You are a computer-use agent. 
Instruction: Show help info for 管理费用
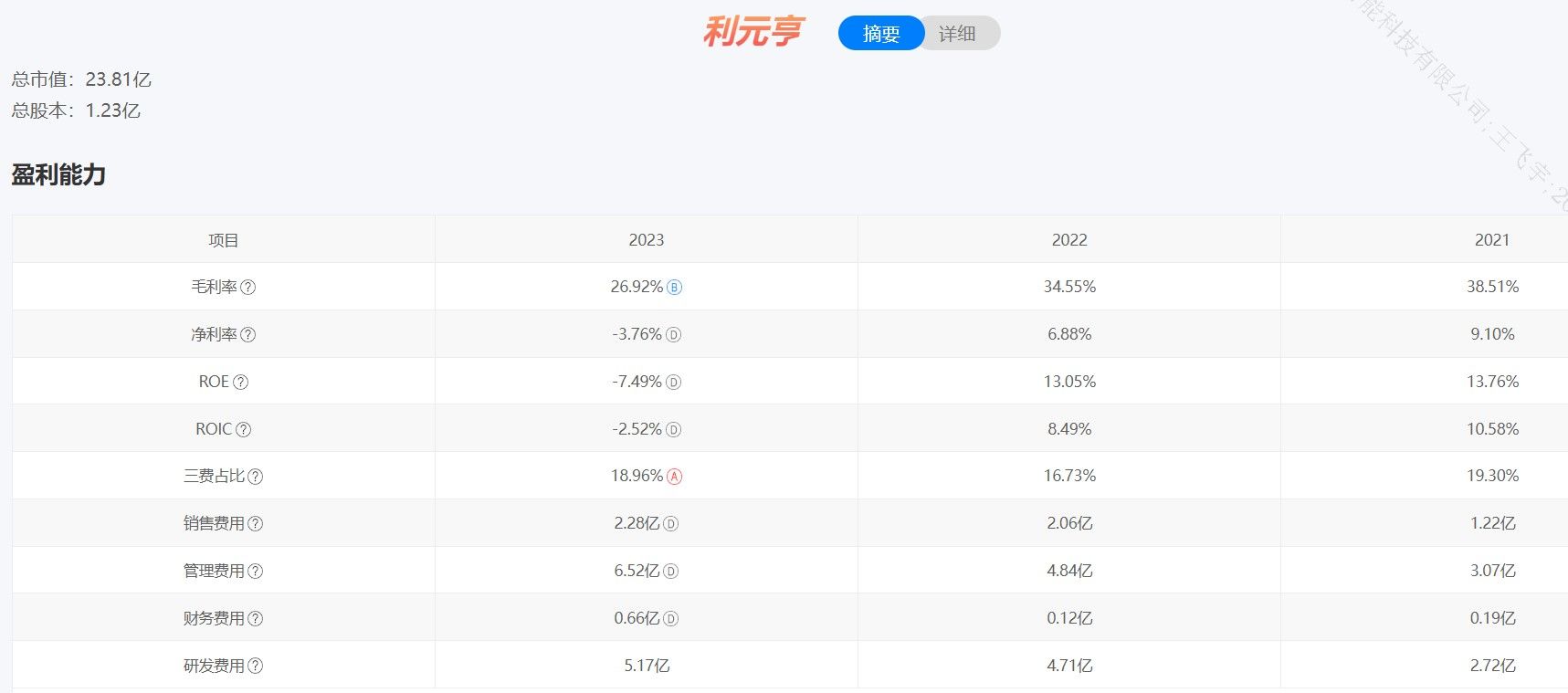click(x=256, y=572)
